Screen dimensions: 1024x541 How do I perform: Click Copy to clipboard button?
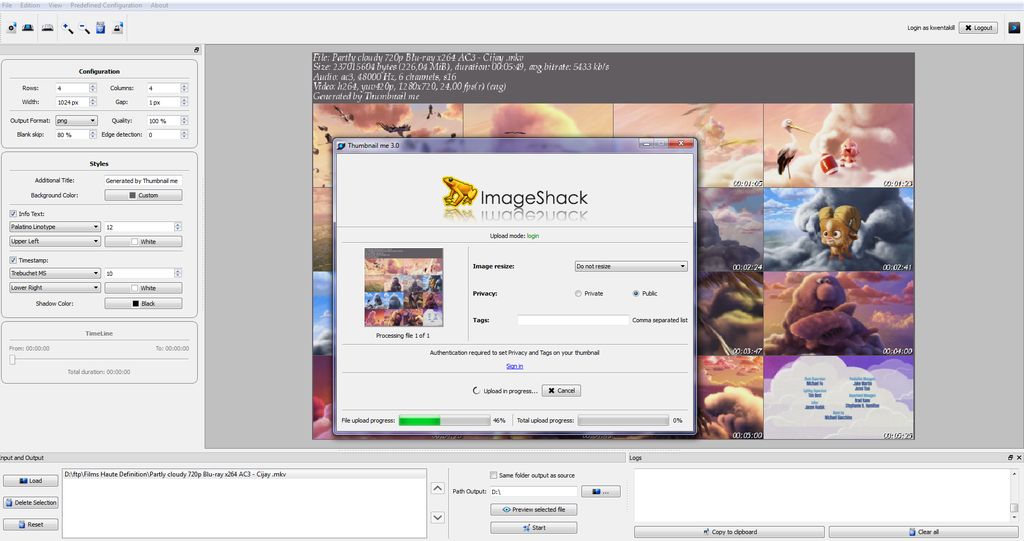click(x=729, y=532)
